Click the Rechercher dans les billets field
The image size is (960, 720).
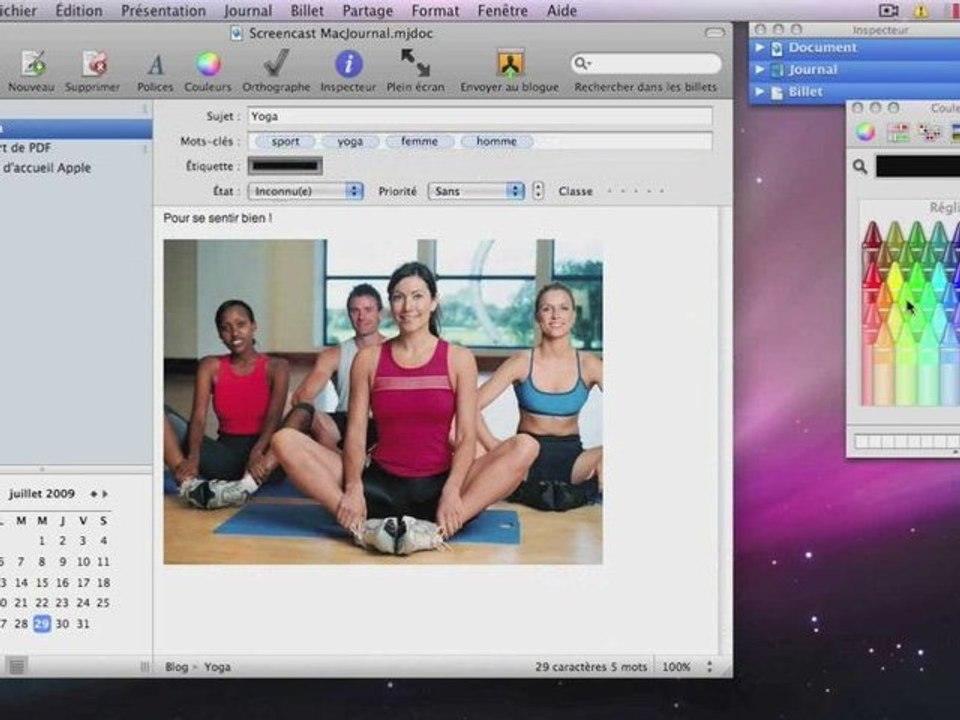pyautogui.click(x=645, y=63)
